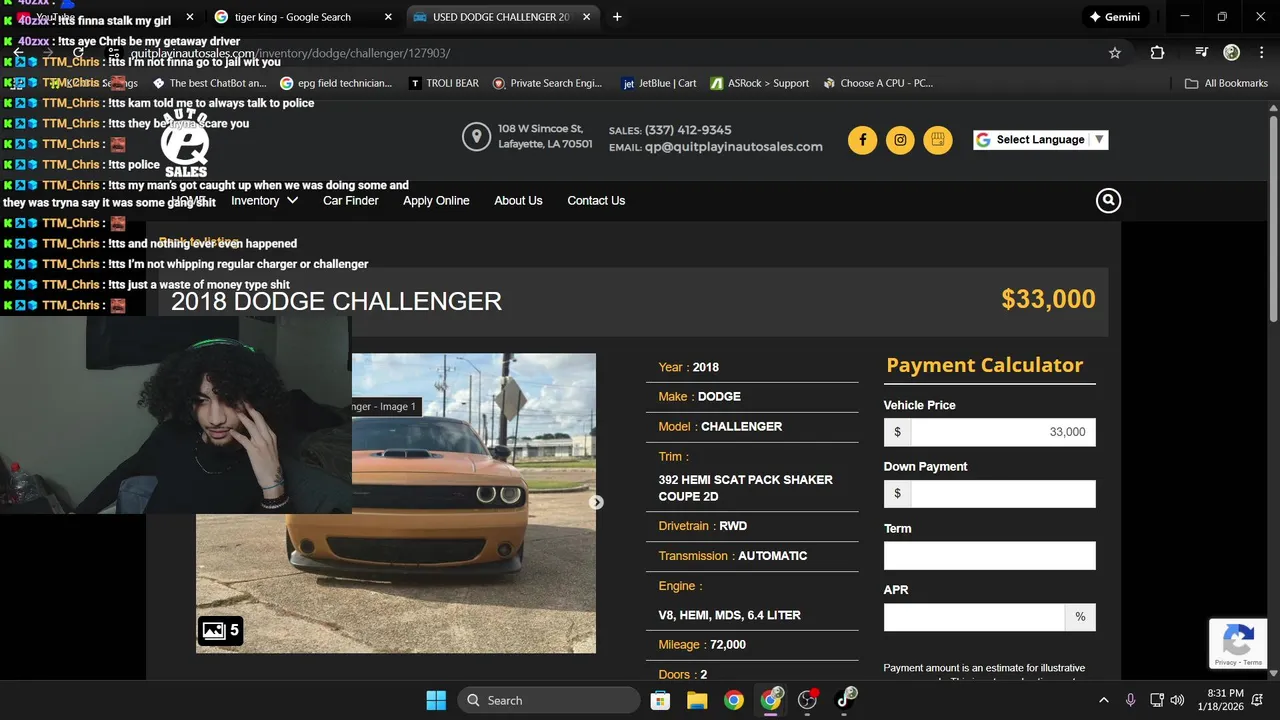Click the Mileage 72,000 row
Screen dimensions: 1280x720
pyautogui.click(x=752, y=645)
